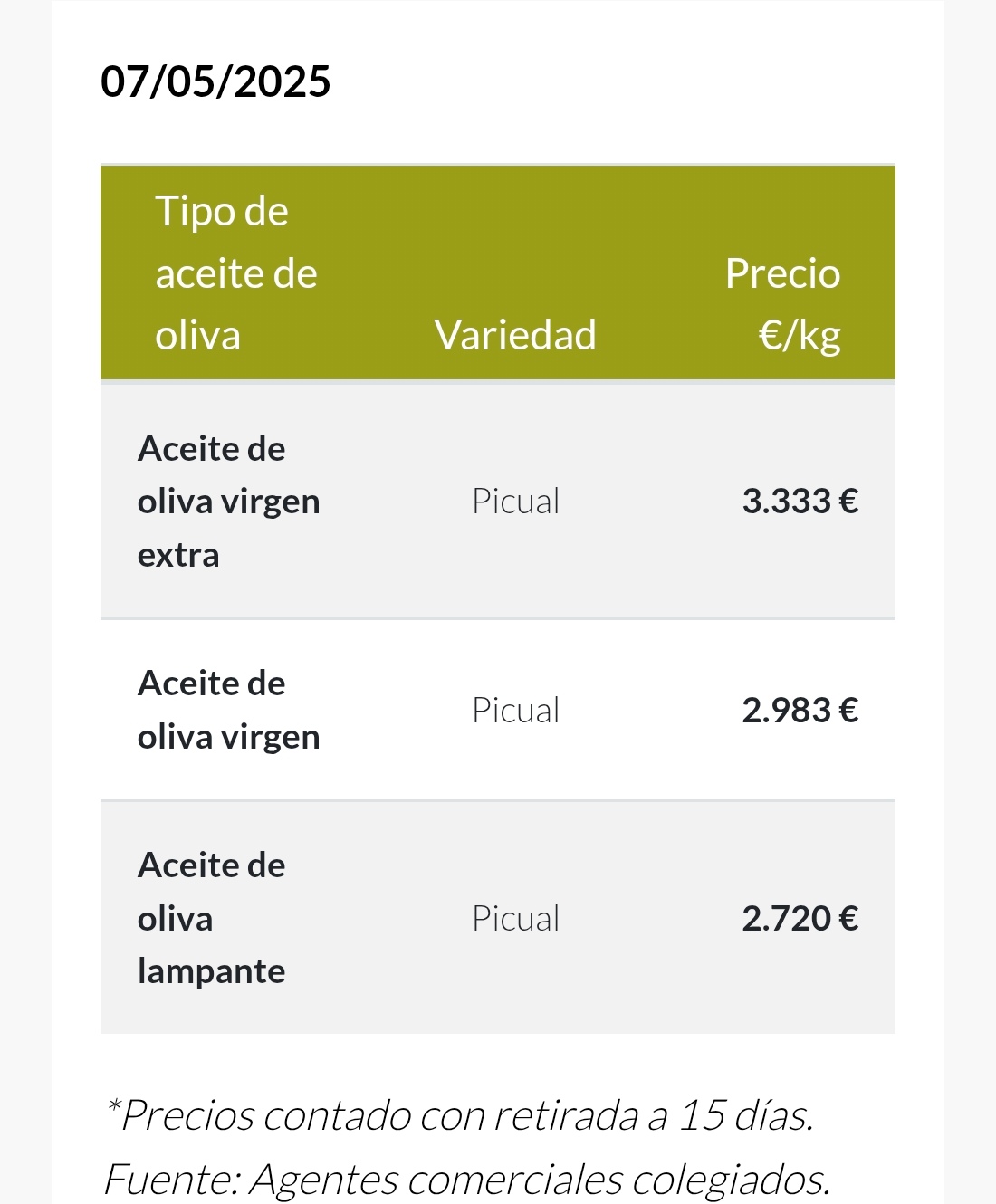Screen dimensions: 996x1204
Task: Click the 3.333 € price
Action: coord(800,502)
